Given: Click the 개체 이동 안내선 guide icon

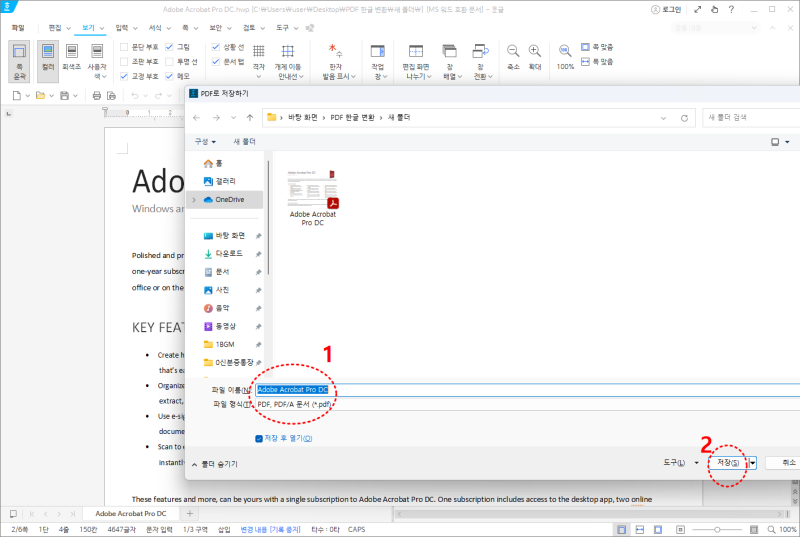Looking at the screenshot, I should point(288,62).
